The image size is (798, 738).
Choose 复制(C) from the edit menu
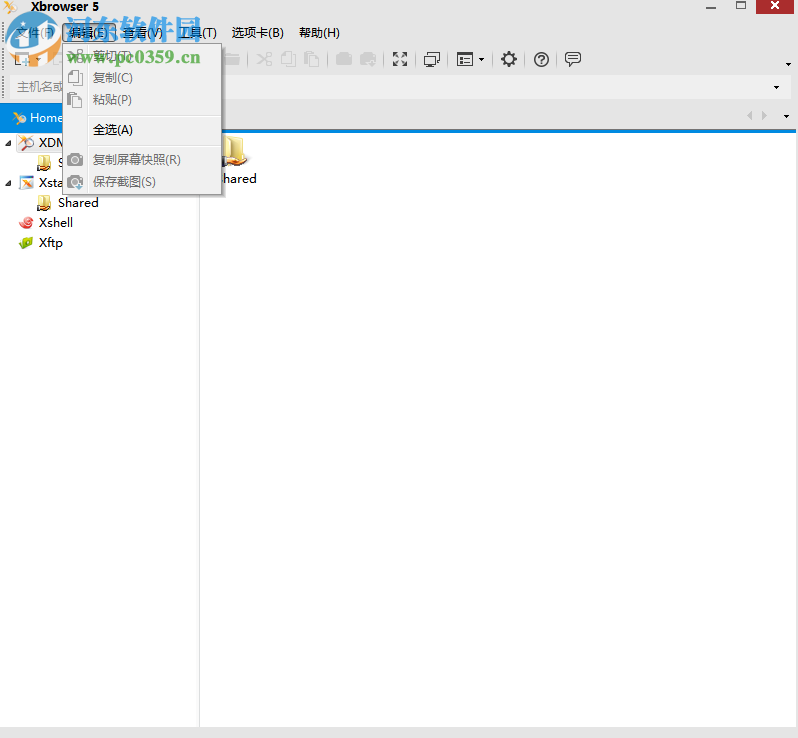coord(144,78)
